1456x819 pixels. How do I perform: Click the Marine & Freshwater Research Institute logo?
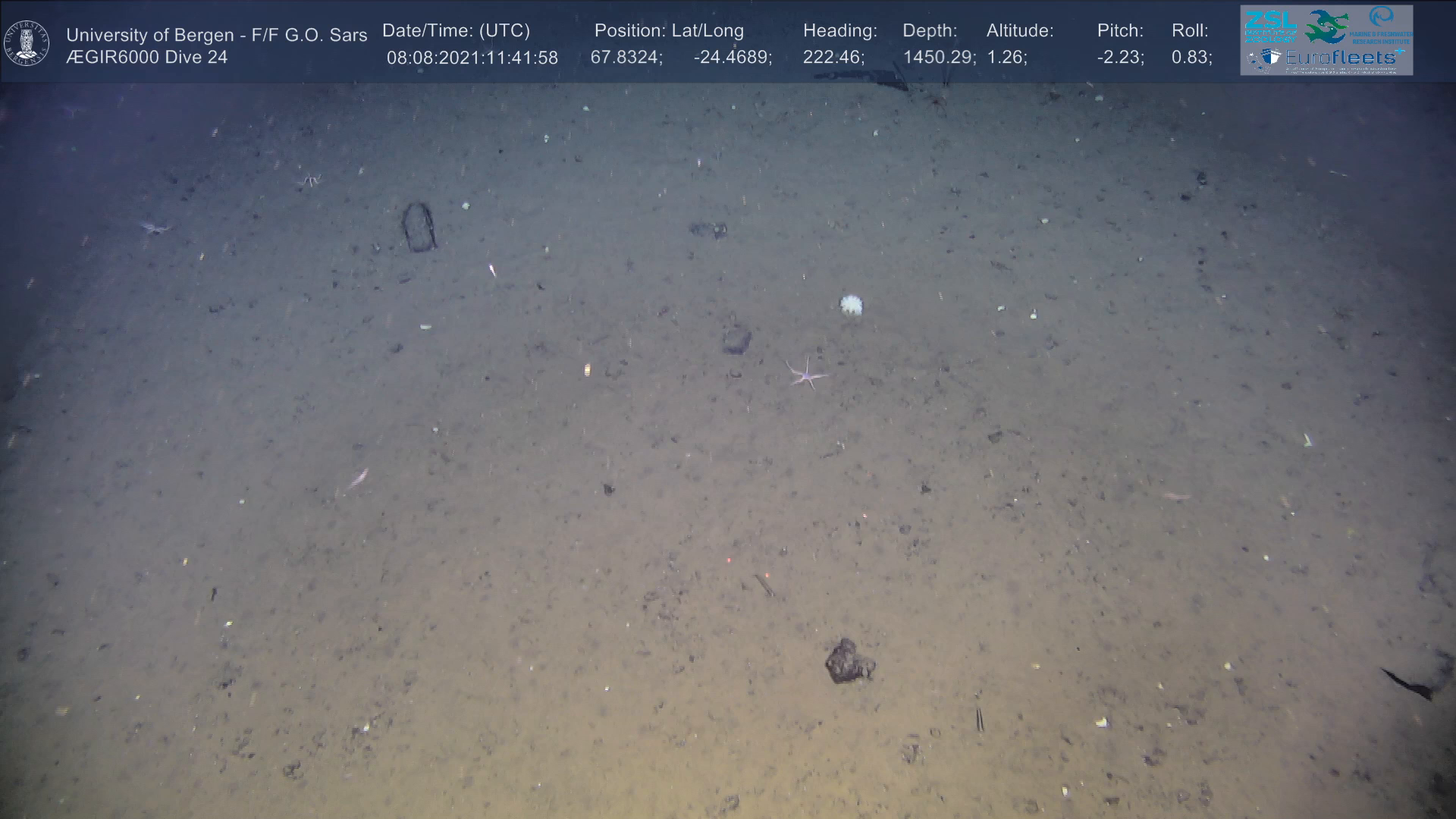(1382, 25)
